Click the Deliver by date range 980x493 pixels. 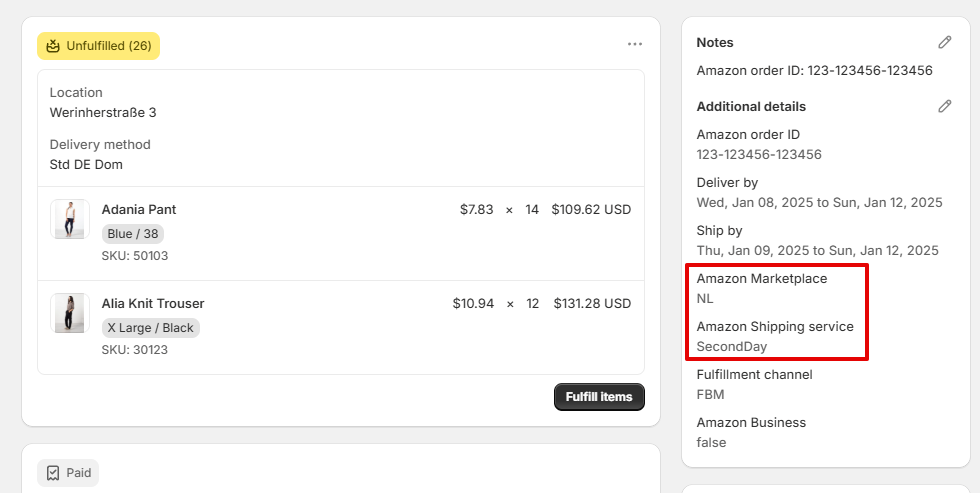click(819, 202)
